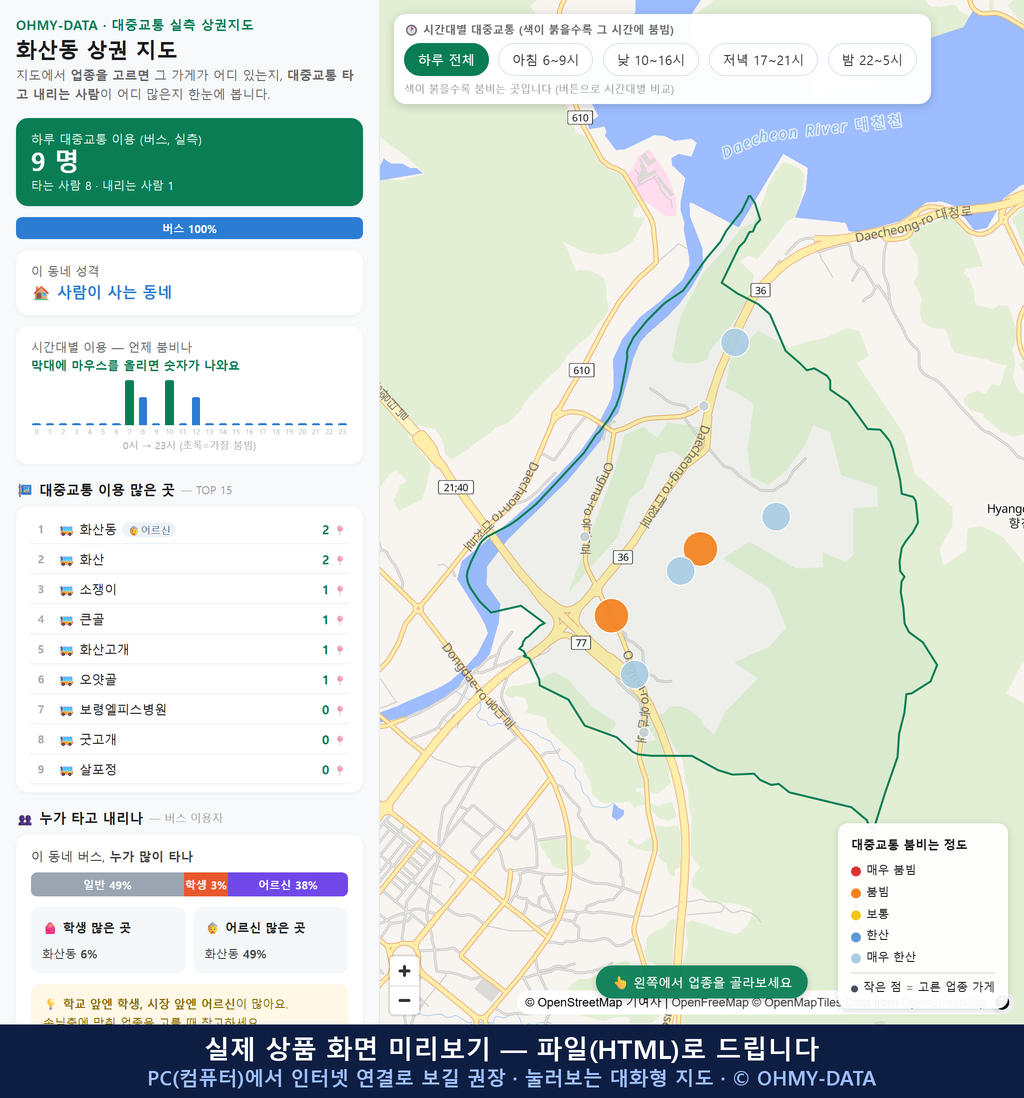
Task: Click the blue bar at hour 12
Action: (196, 411)
